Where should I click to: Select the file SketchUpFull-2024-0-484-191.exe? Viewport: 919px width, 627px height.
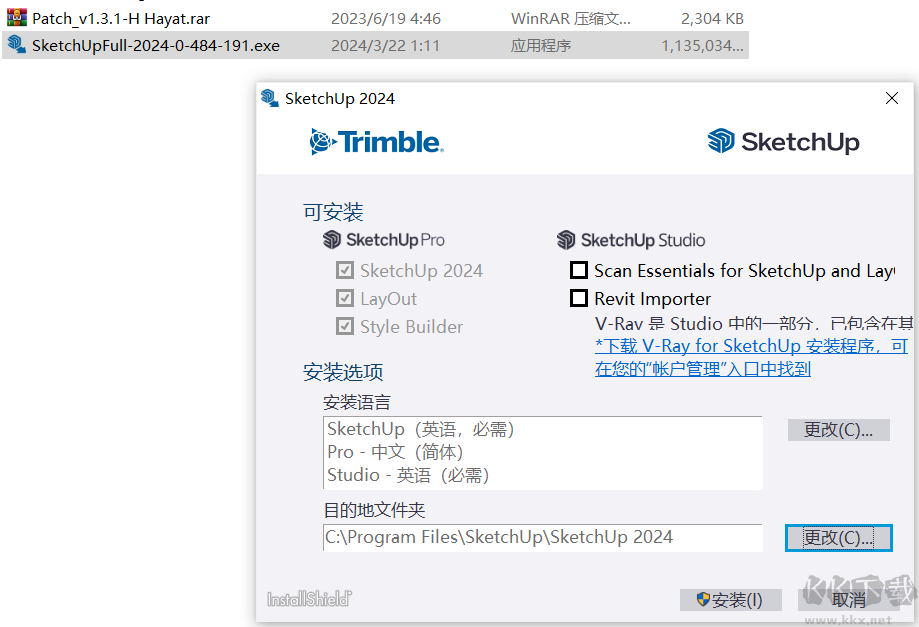tap(375, 45)
